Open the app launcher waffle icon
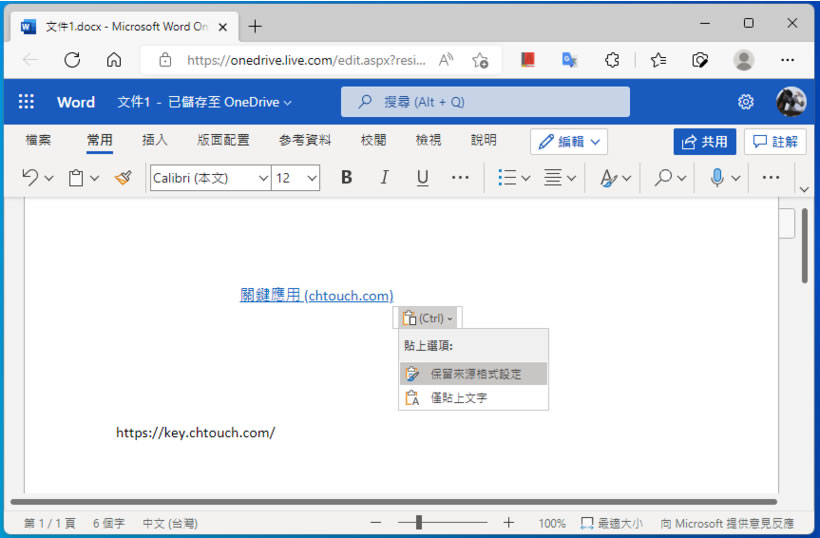 [x=27, y=102]
